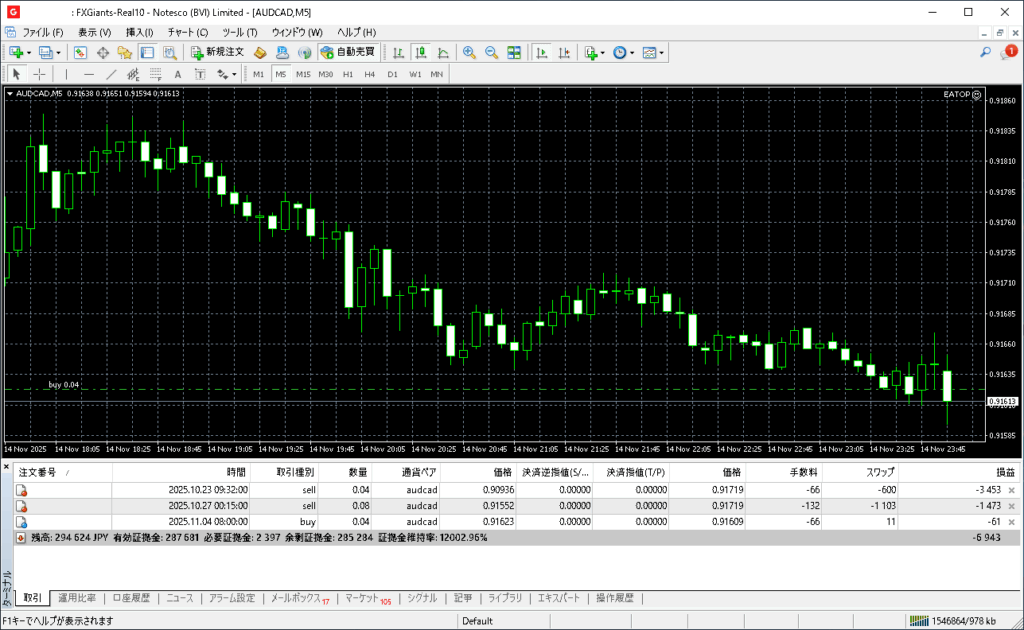This screenshot has height=630, width=1024.
Task: Open search magnifier in top right
Action: coord(985,52)
